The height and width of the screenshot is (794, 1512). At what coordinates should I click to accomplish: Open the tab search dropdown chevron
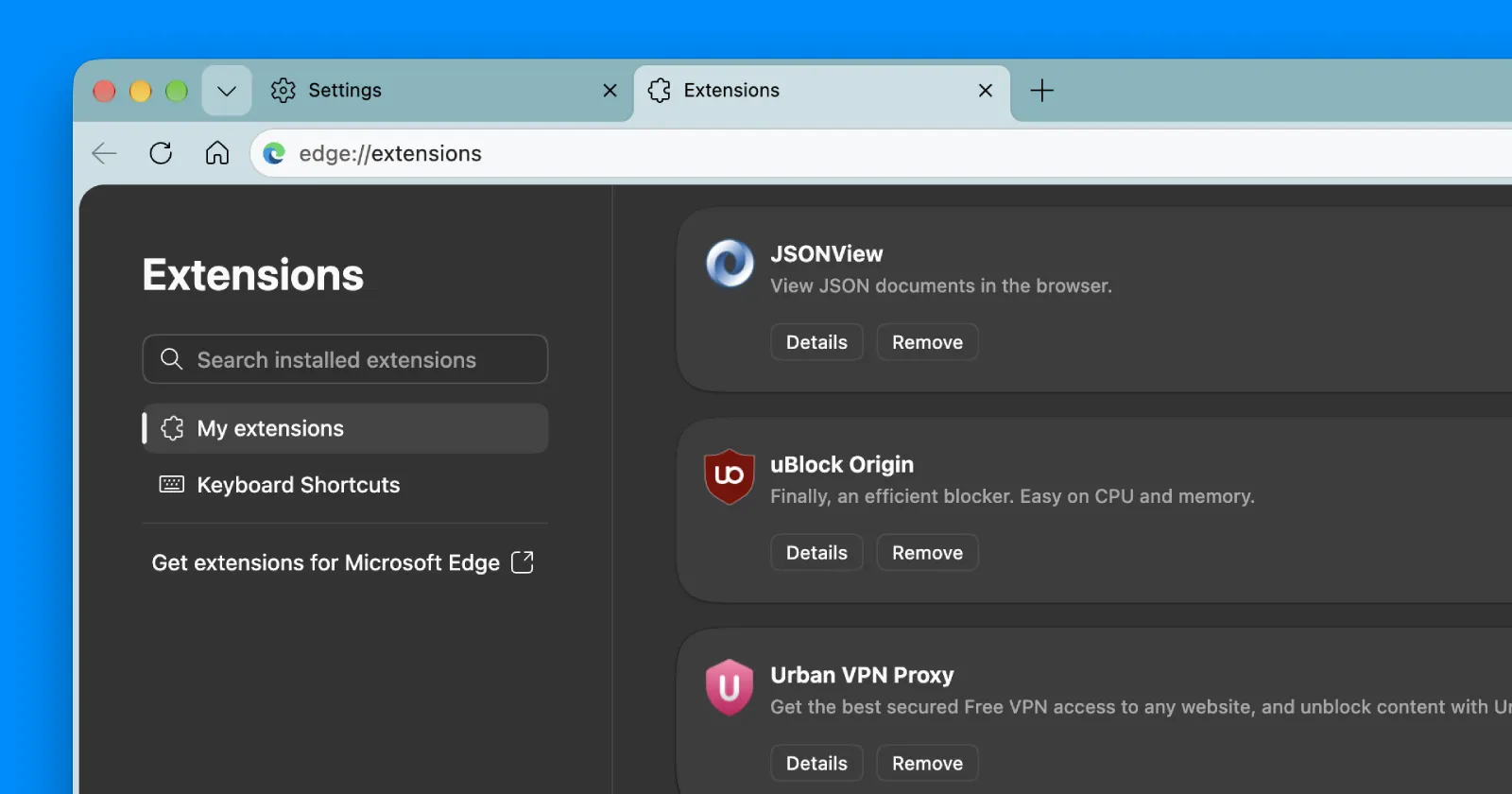pos(227,91)
